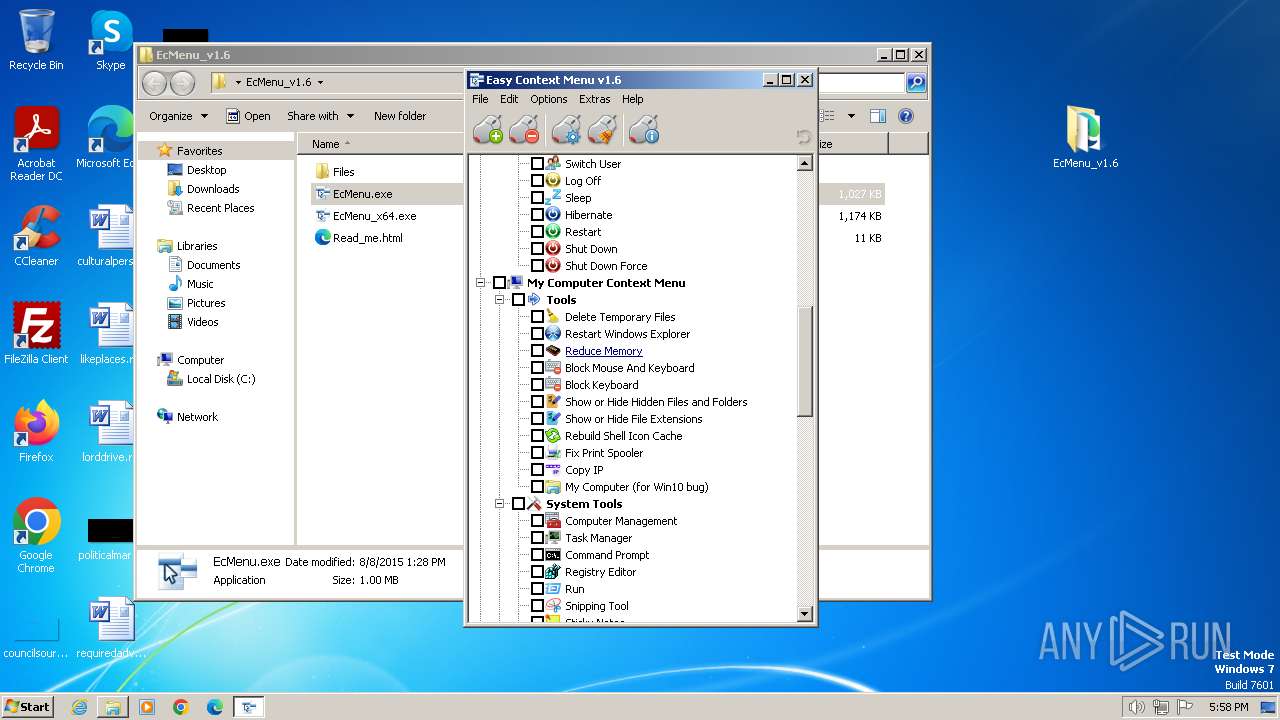The height and width of the screenshot is (720, 1280).
Task: Enable the Sleep checkbox
Action: [x=537, y=198]
